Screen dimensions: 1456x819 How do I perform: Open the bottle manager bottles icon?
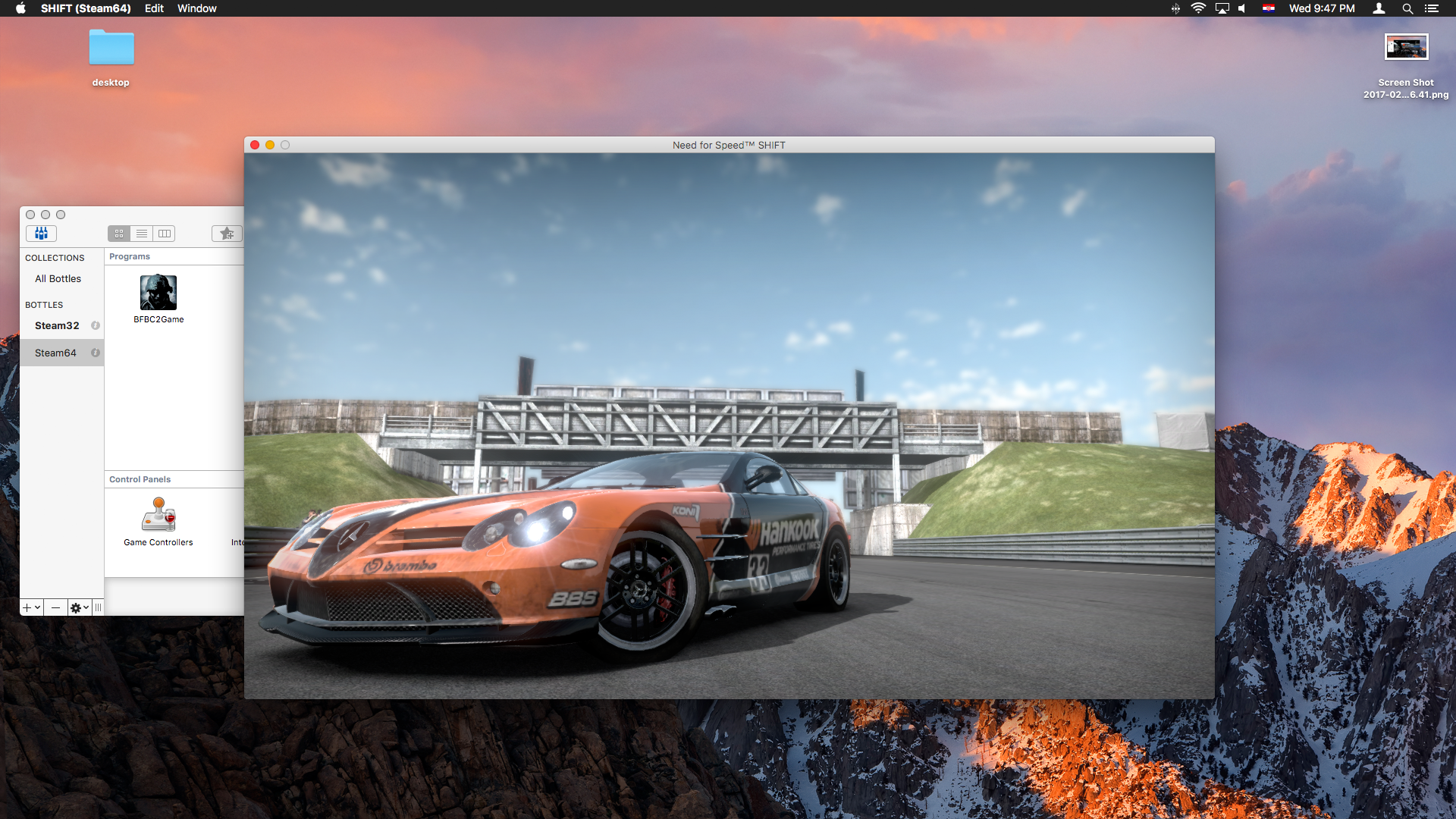click(42, 234)
